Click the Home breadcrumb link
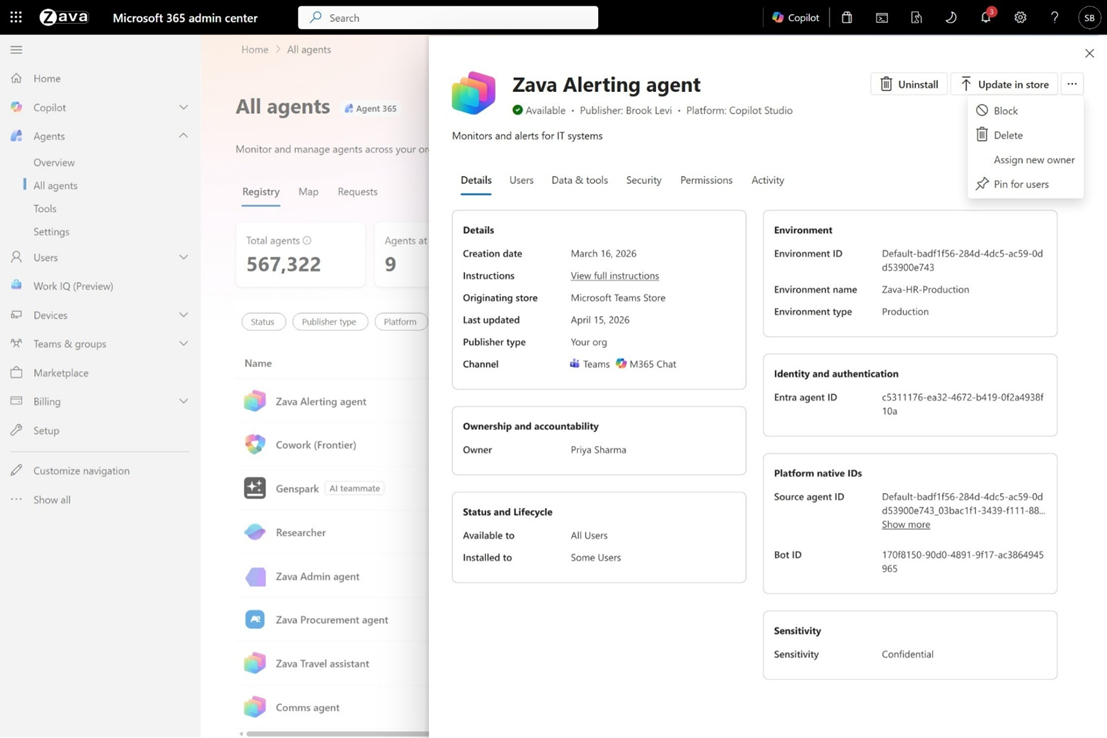1107x738 pixels. pos(254,49)
